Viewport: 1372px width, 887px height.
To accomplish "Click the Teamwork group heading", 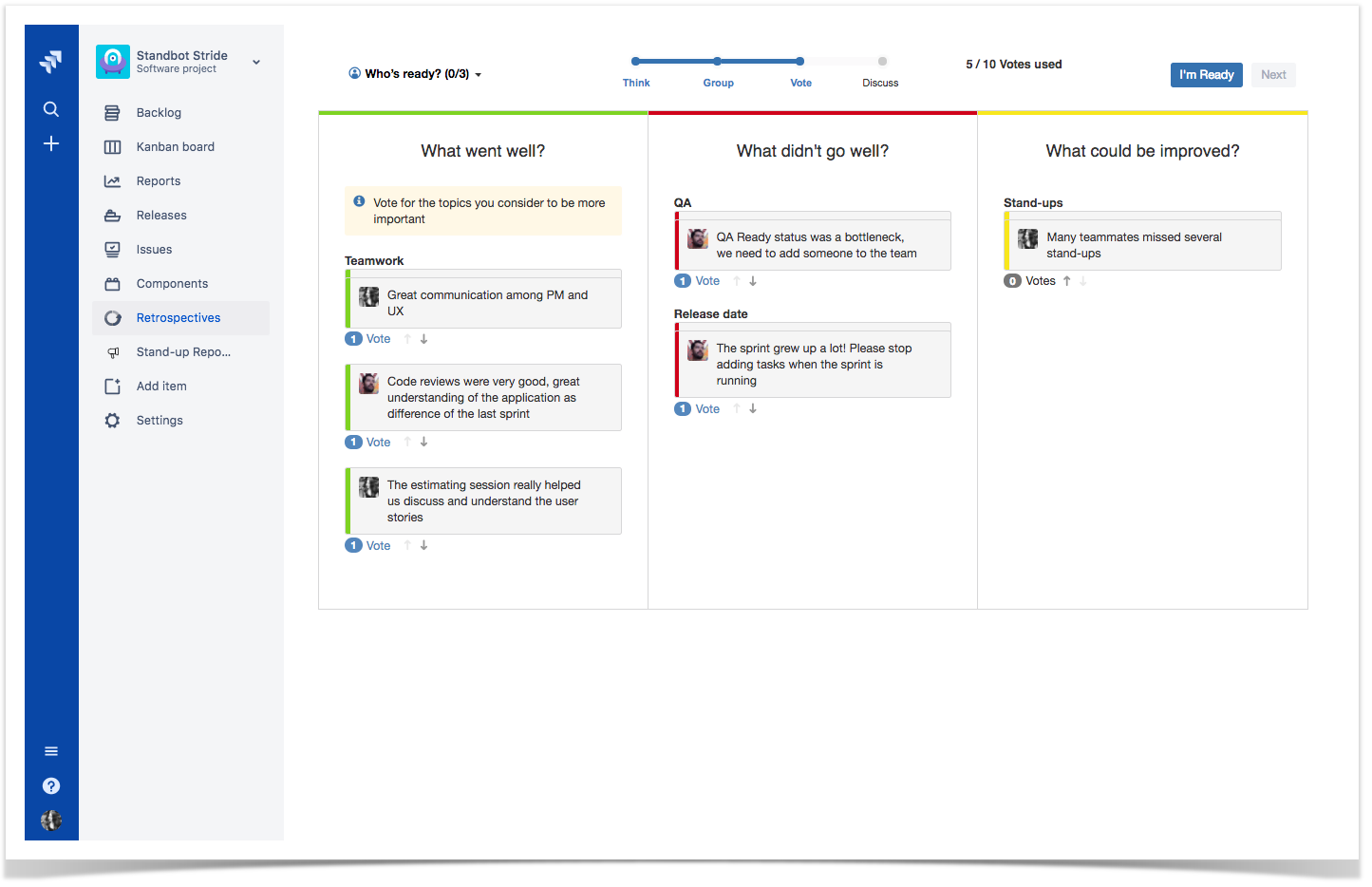I will point(374,261).
